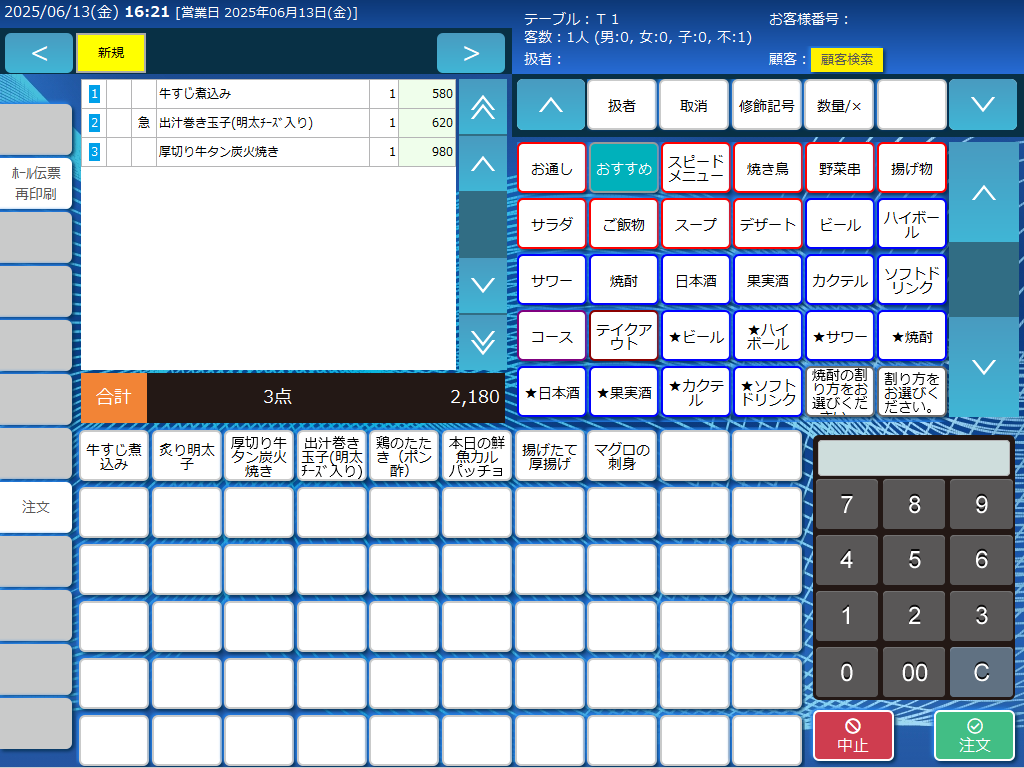The width and height of the screenshot is (1024, 768).
Task: Click the double-up arrow to jump to list top
Action: [x=483, y=107]
